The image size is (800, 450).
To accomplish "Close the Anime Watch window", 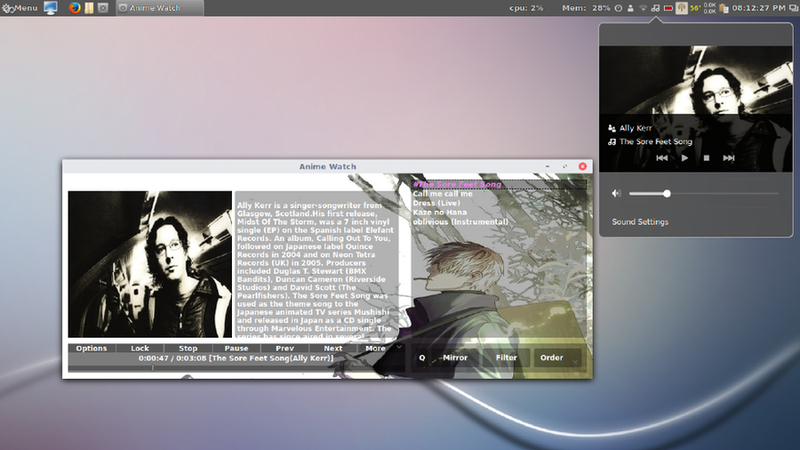I will 582,166.
